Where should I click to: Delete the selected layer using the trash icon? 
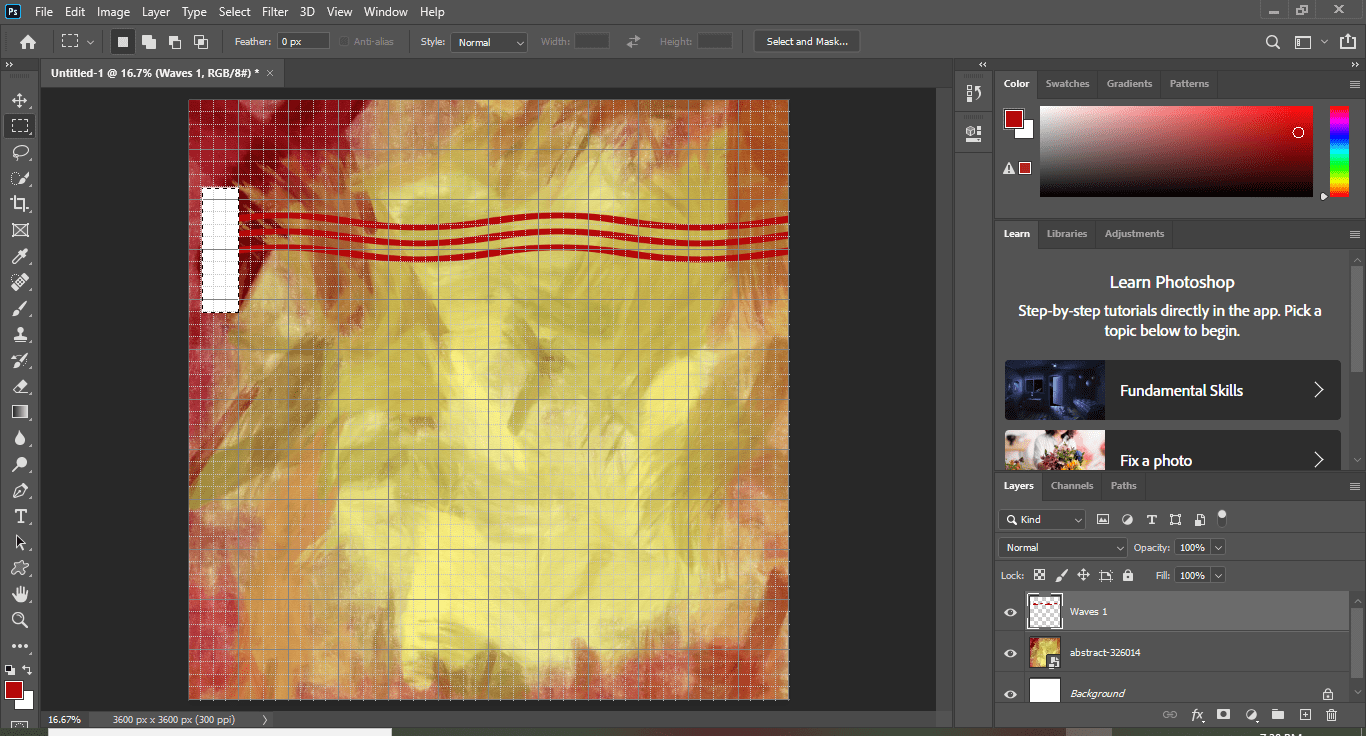point(1331,715)
